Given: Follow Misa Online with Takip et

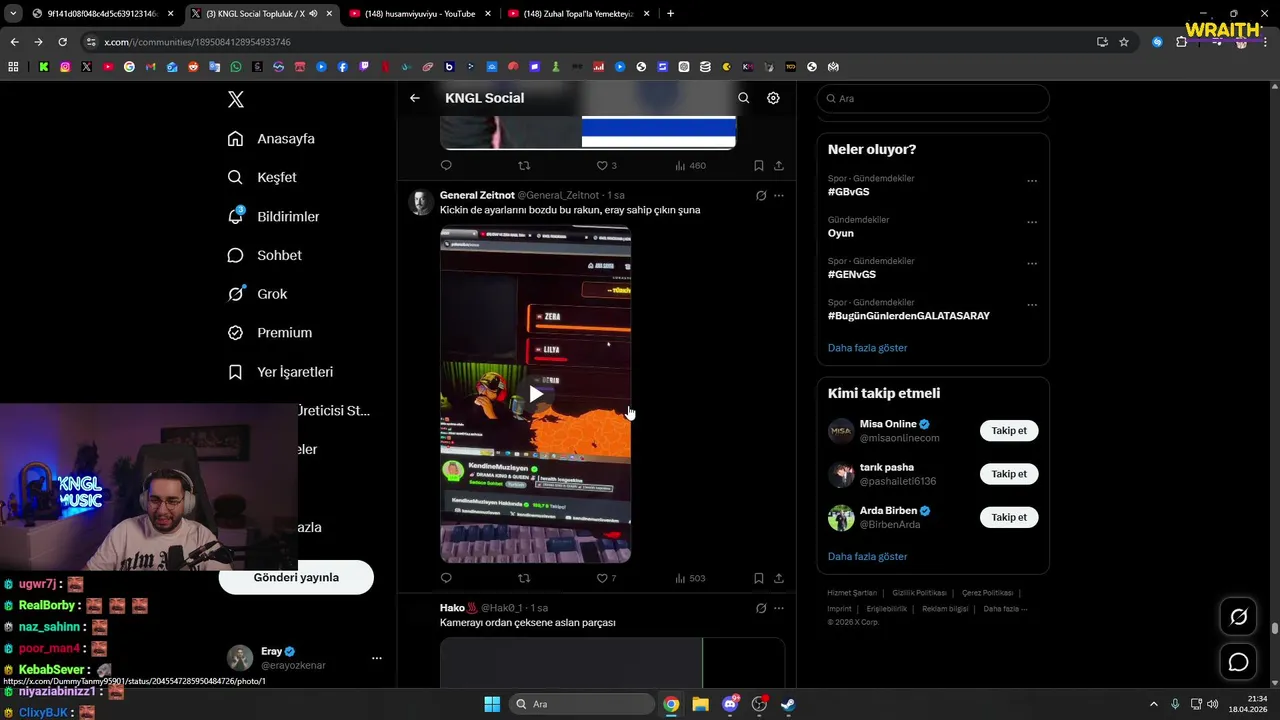Looking at the screenshot, I should (x=1009, y=431).
